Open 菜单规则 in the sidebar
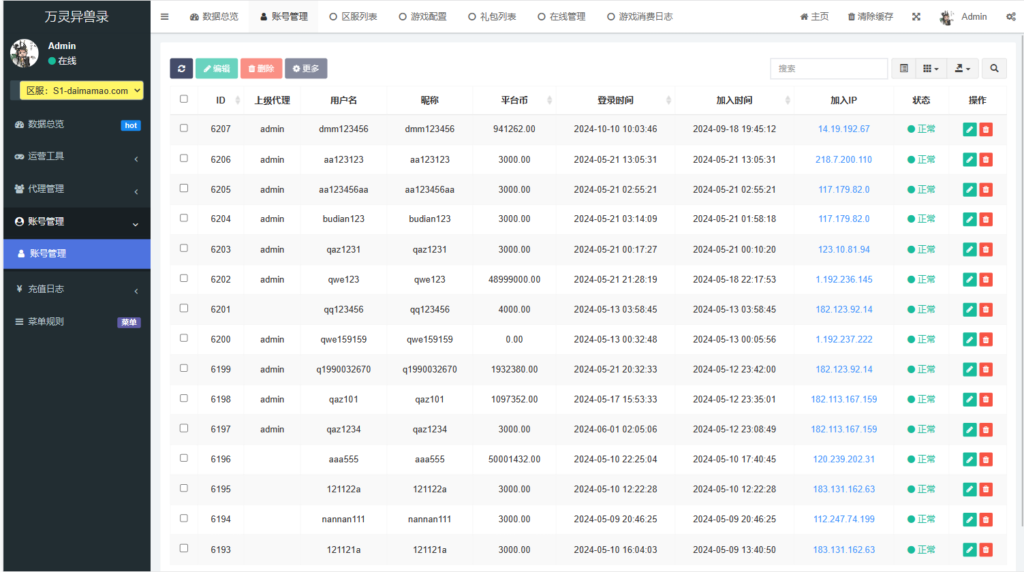Viewport: 1024px width, 572px height. pos(77,322)
